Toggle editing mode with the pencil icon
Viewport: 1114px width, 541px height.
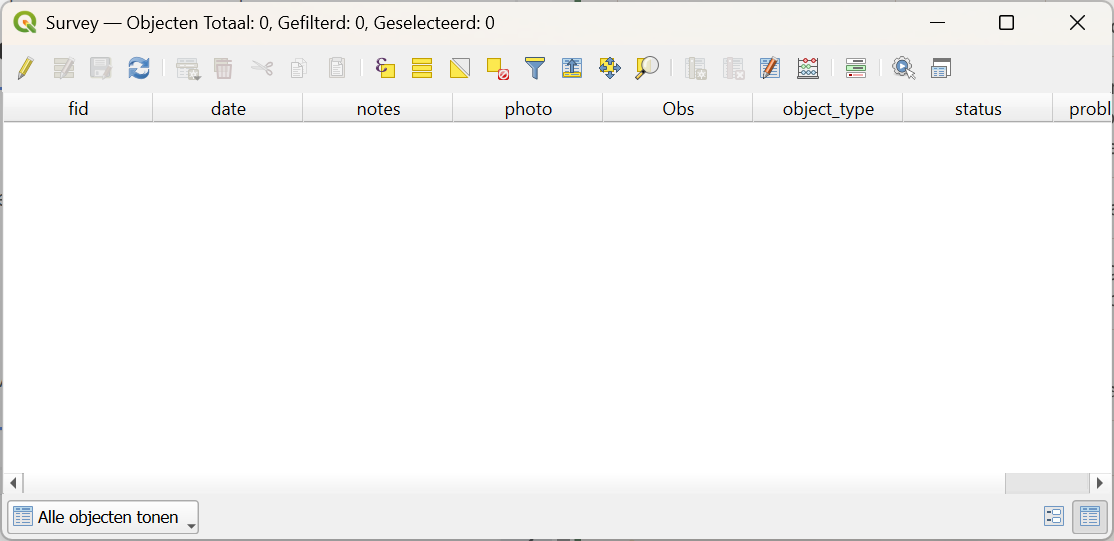point(26,68)
